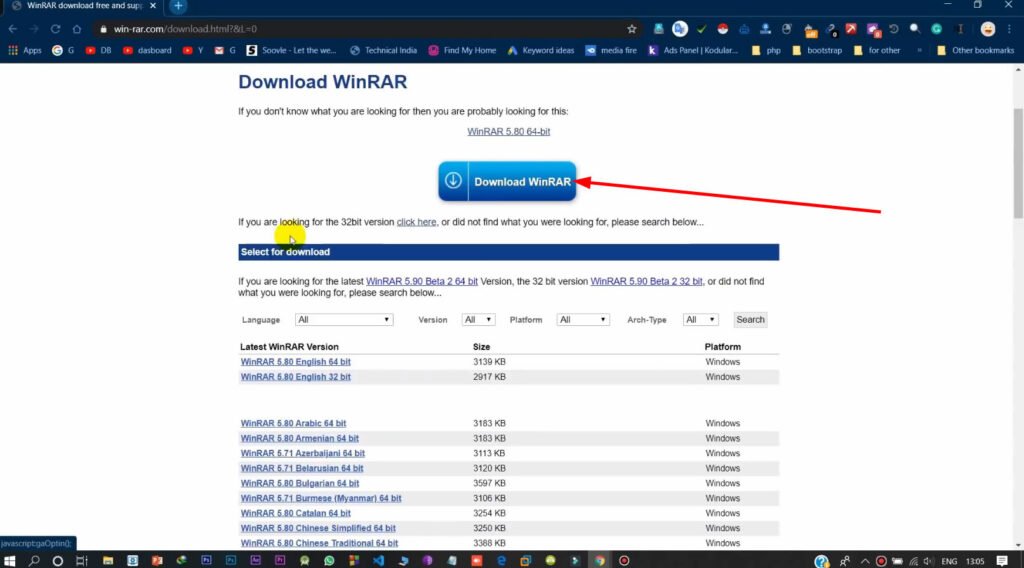This screenshot has width=1024, height=568.
Task: Open Microsoft Edge from taskbar
Action: [501, 561]
